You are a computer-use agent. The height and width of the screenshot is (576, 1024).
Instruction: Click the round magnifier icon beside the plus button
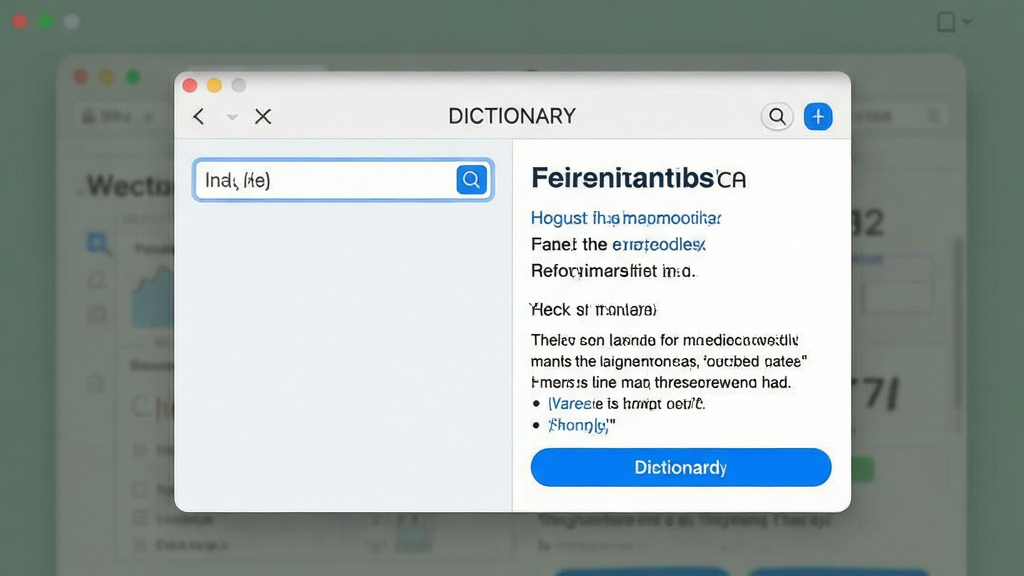777,117
